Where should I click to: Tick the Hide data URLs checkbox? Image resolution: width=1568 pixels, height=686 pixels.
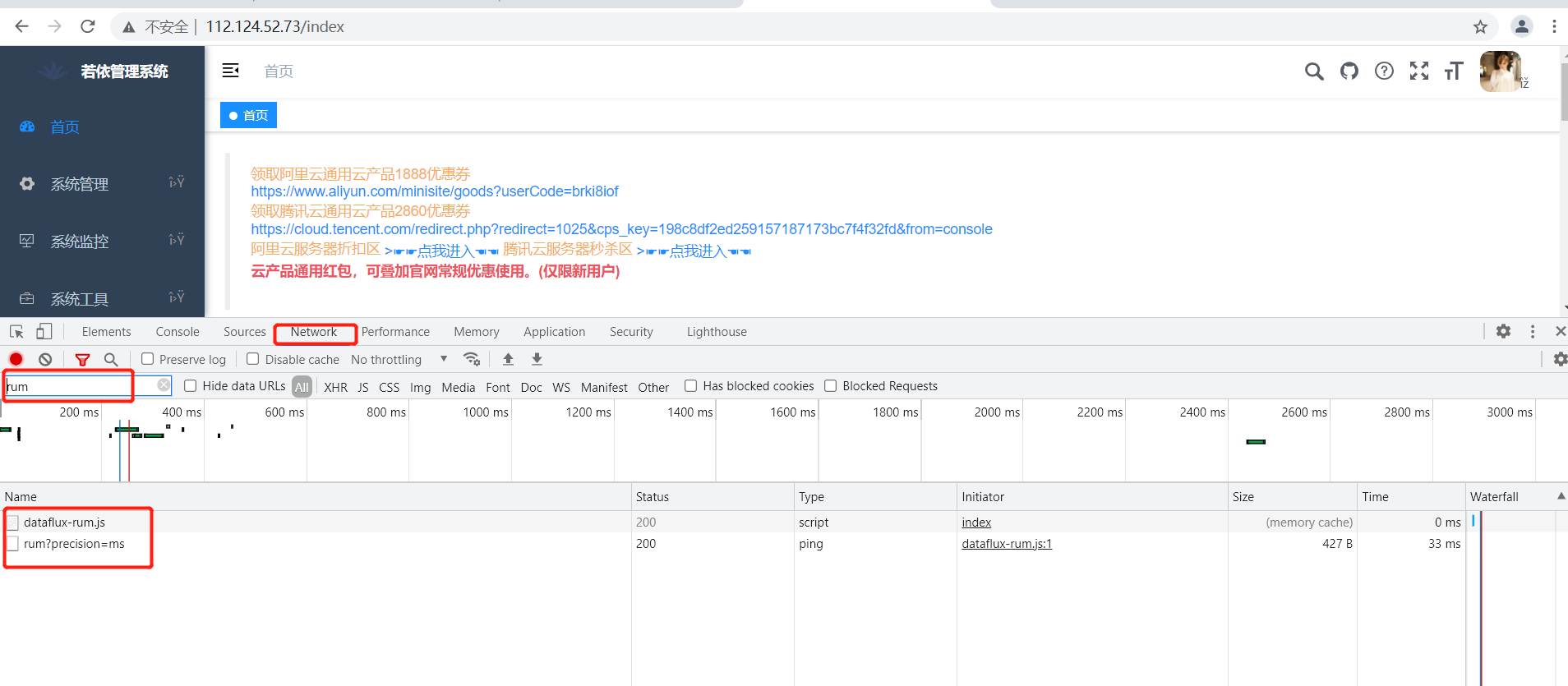tap(191, 386)
